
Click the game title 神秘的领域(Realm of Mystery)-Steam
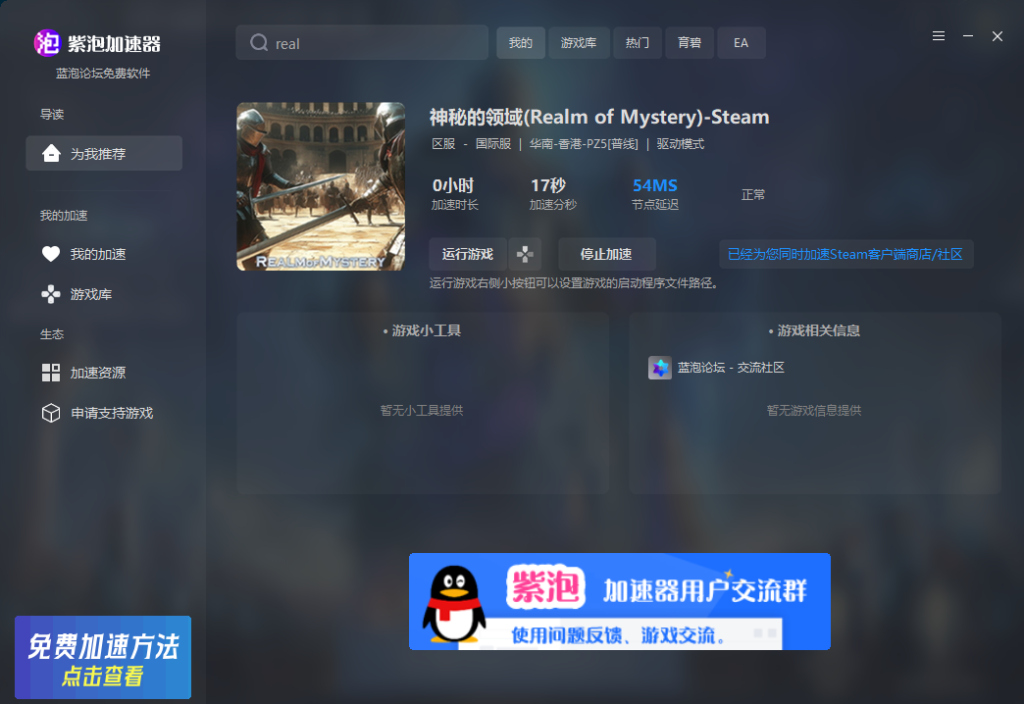click(x=599, y=117)
